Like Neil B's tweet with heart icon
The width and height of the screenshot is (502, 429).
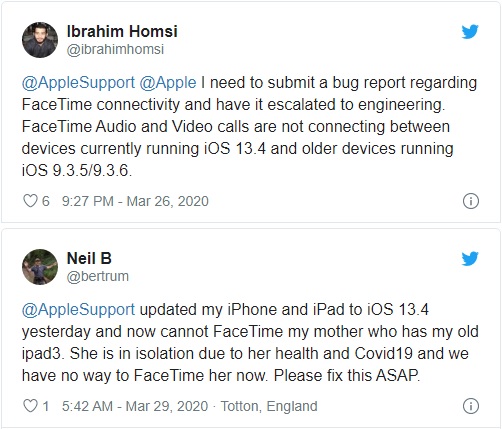[x=30, y=406]
